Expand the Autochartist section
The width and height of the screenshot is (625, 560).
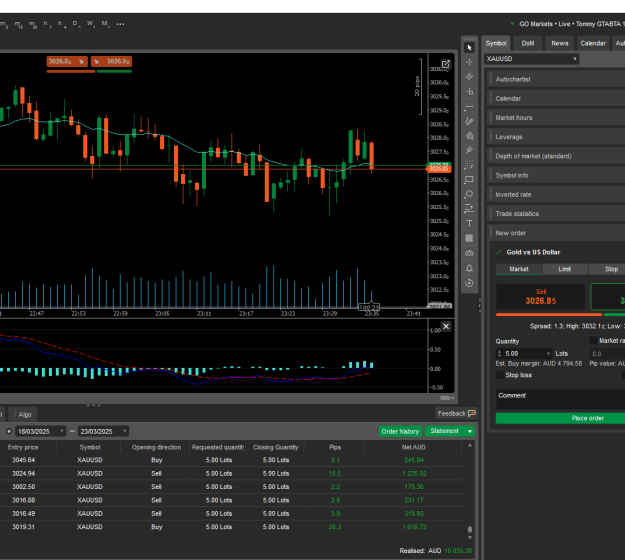556,79
